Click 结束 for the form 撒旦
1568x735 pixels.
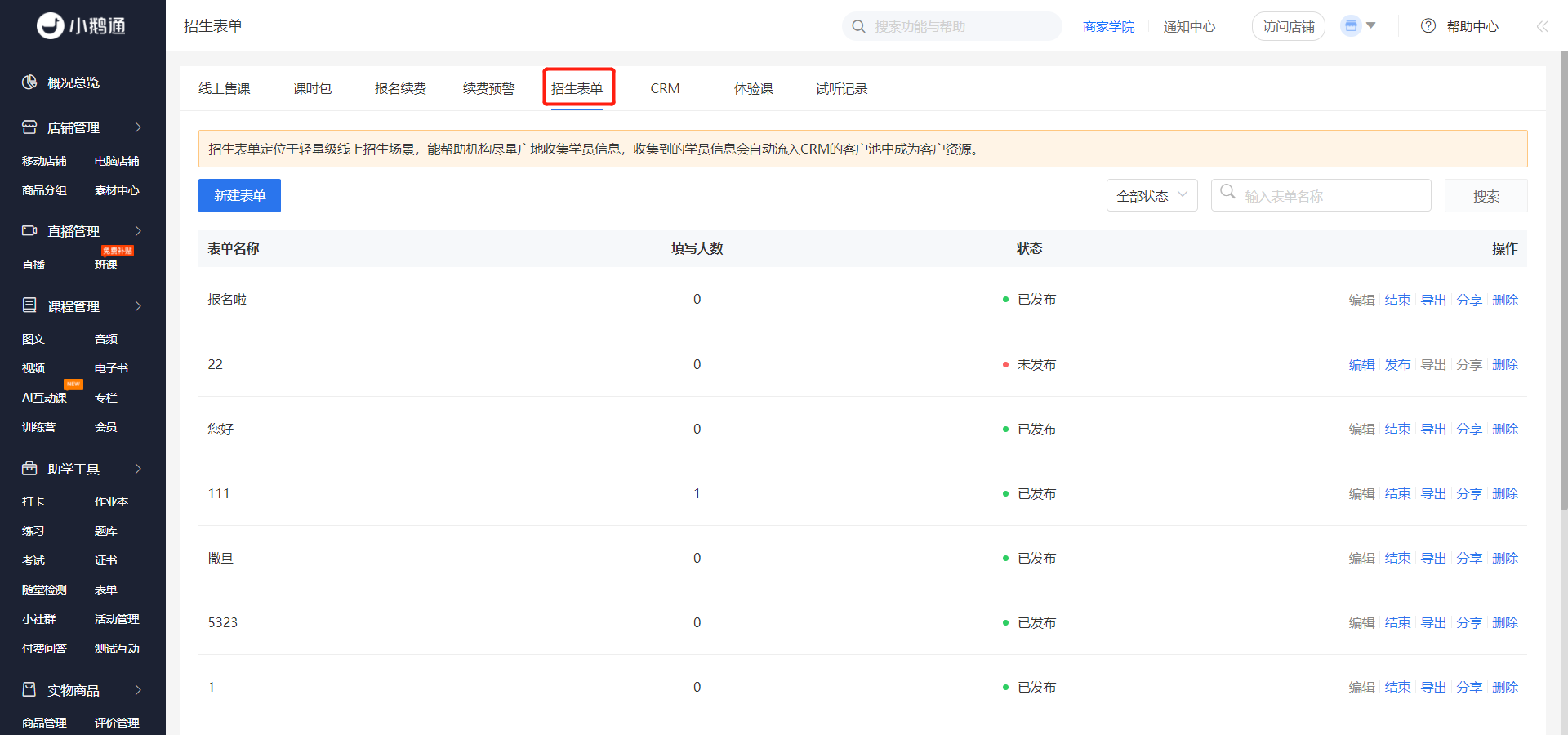tap(1397, 558)
